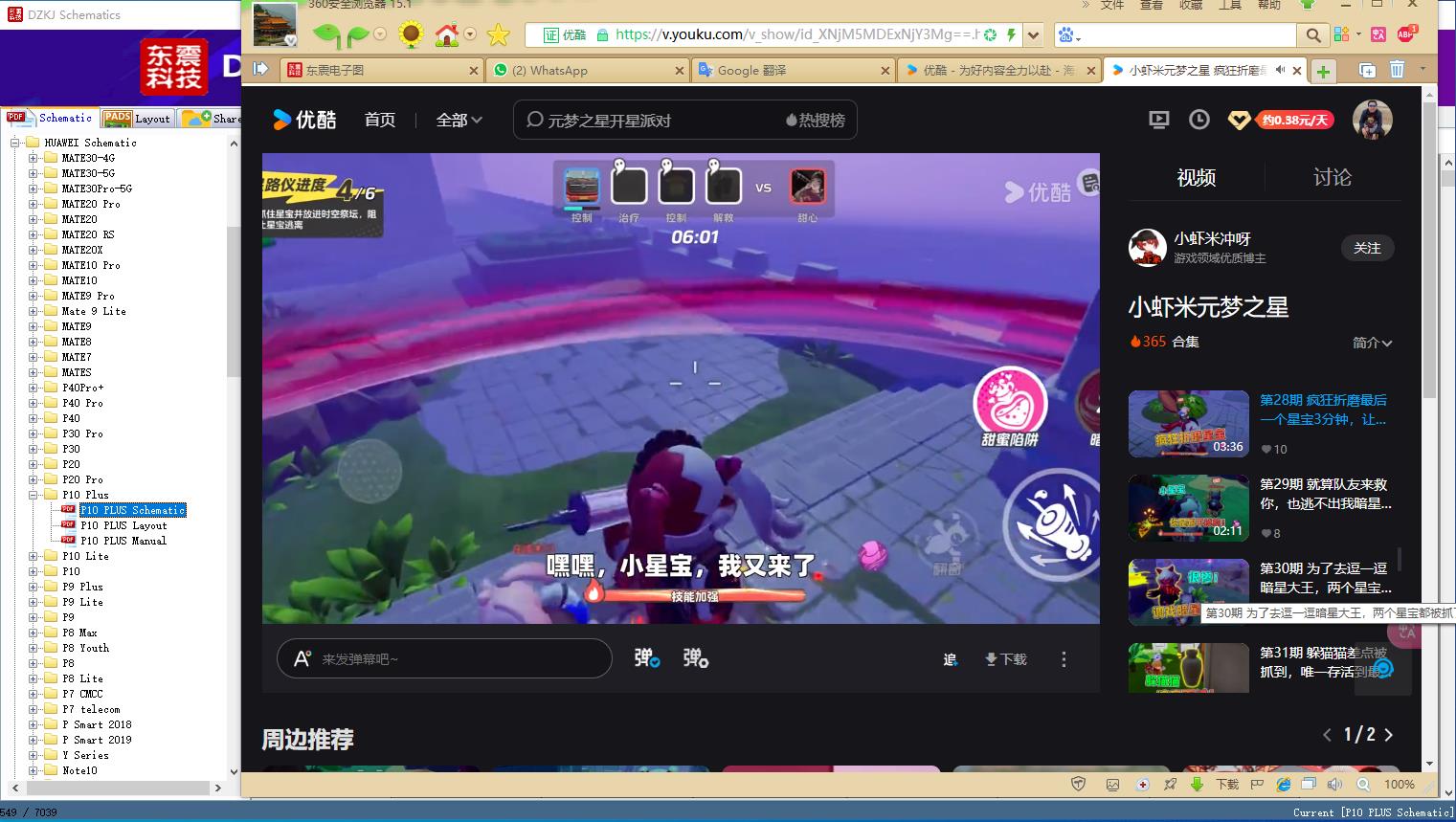Select the 视频 tab in right panel
This screenshot has height=822, width=1456.
tap(1196, 177)
